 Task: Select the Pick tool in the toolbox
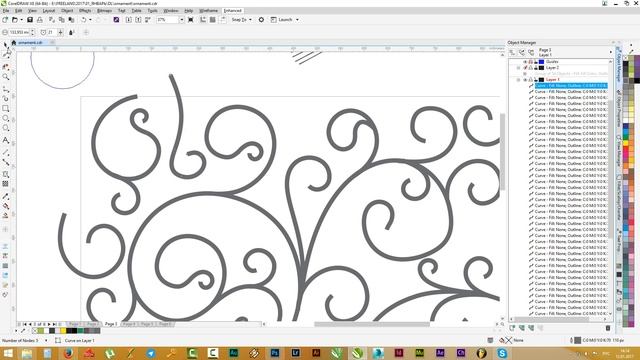point(6,44)
